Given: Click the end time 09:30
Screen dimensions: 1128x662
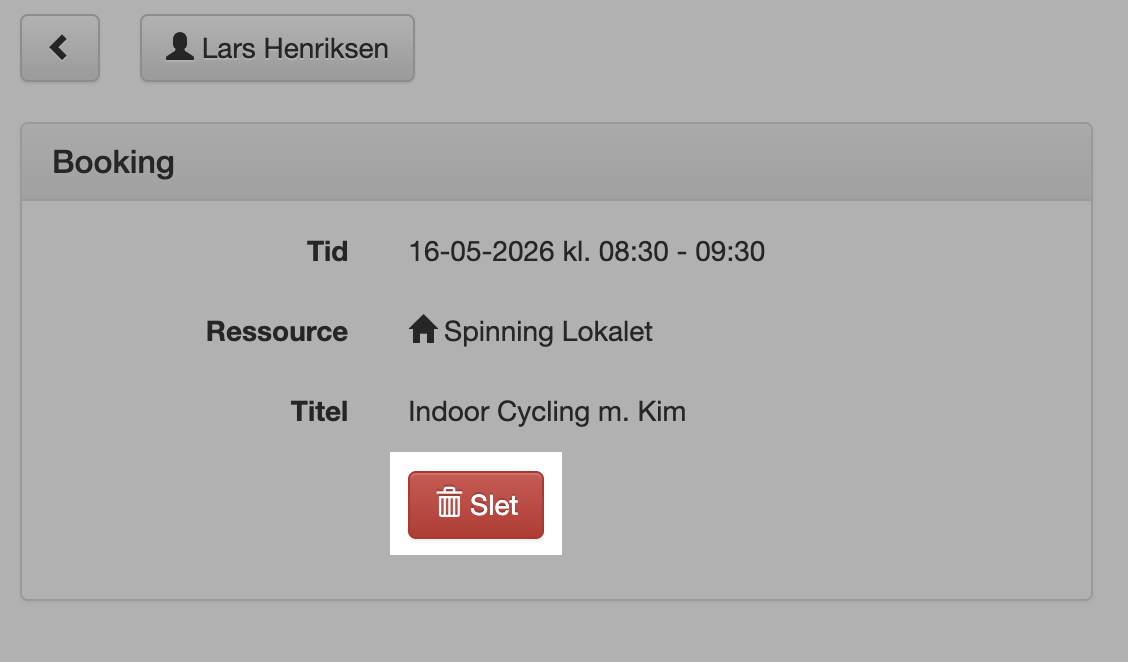Looking at the screenshot, I should coord(729,252).
